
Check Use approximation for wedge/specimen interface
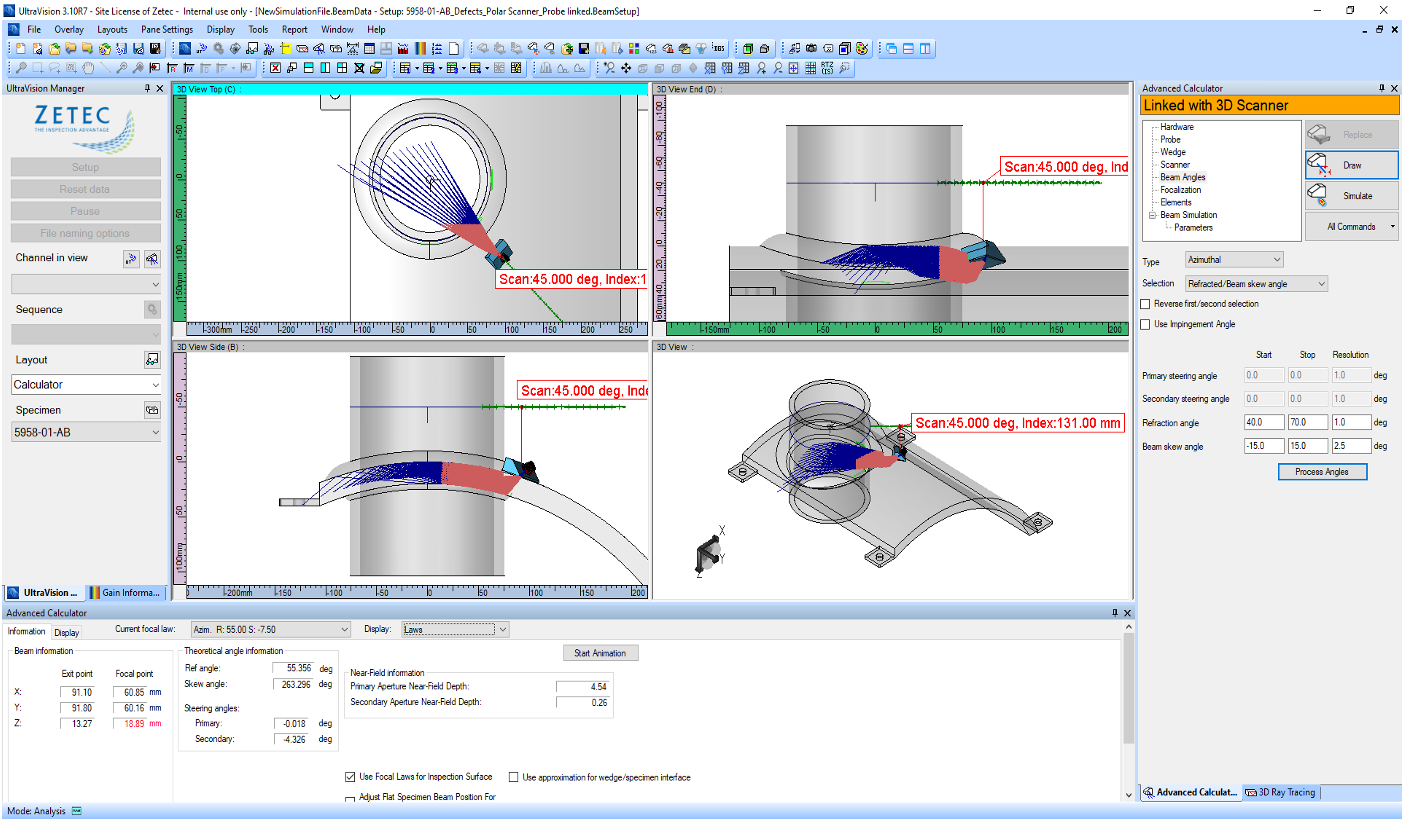coord(513,777)
